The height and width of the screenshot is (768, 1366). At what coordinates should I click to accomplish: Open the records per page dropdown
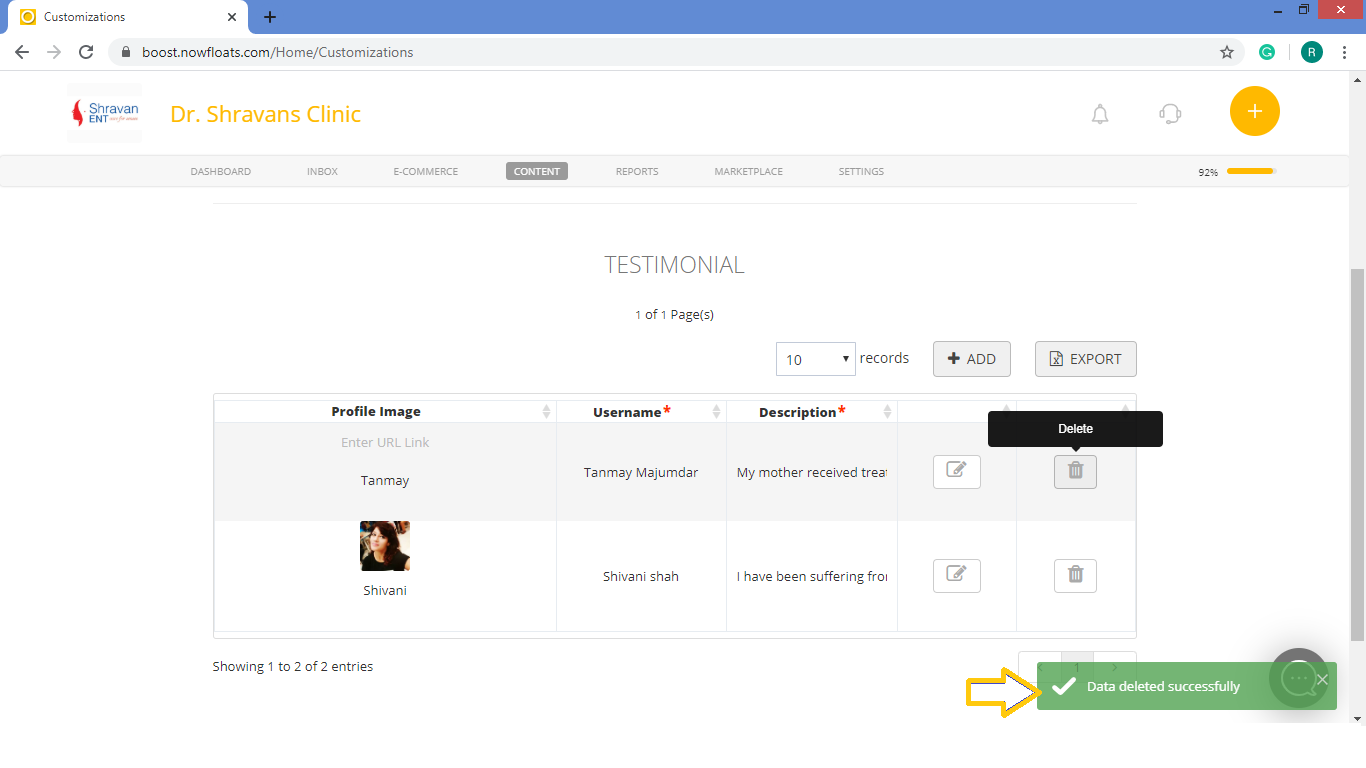pyautogui.click(x=816, y=359)
